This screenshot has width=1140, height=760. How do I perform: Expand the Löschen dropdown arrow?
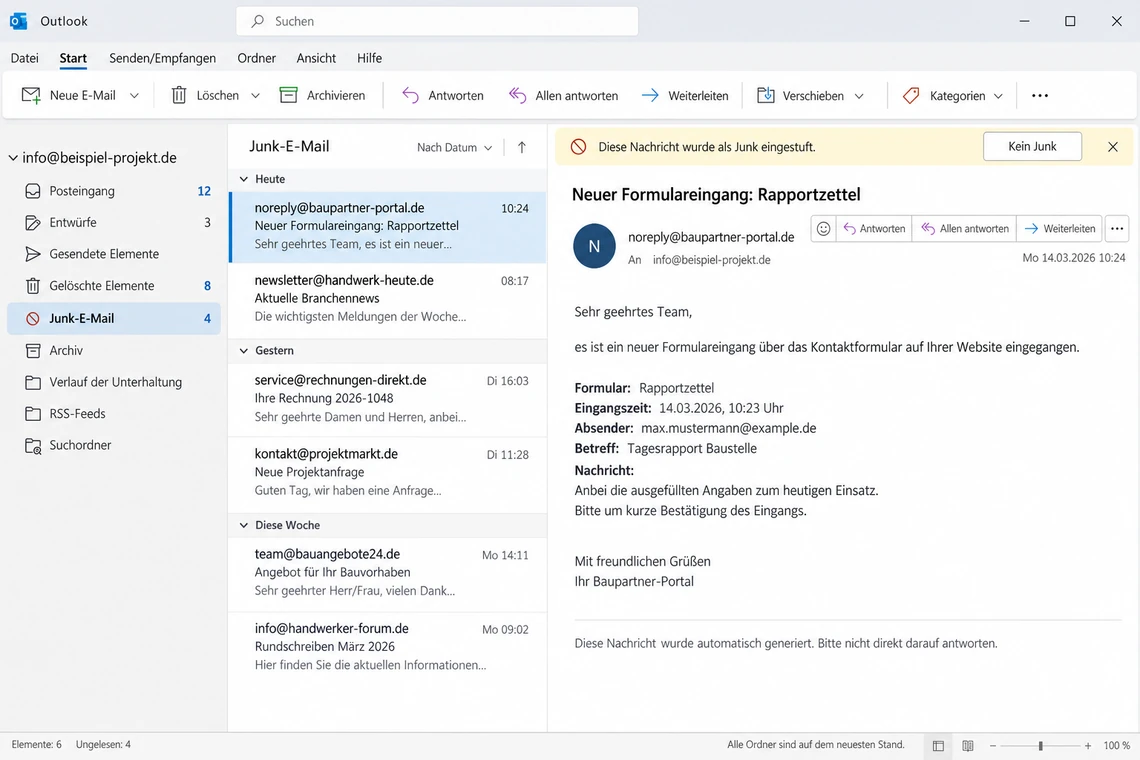click(x=255, y=95)
